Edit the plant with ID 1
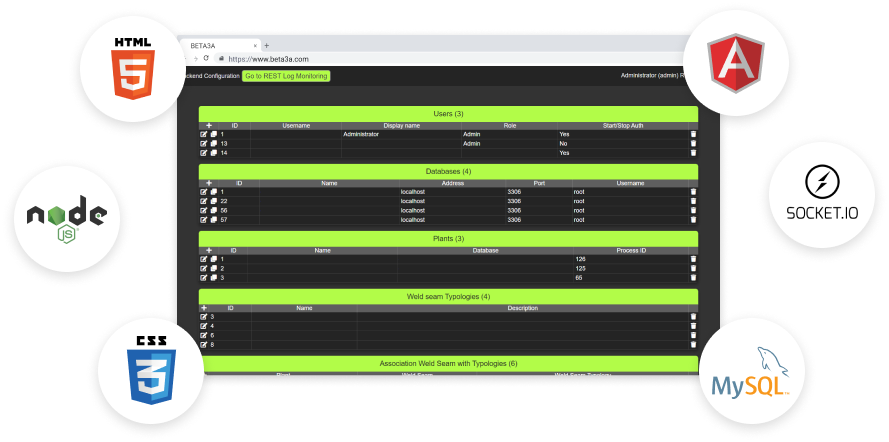889x442 pixels. [204, 259]
